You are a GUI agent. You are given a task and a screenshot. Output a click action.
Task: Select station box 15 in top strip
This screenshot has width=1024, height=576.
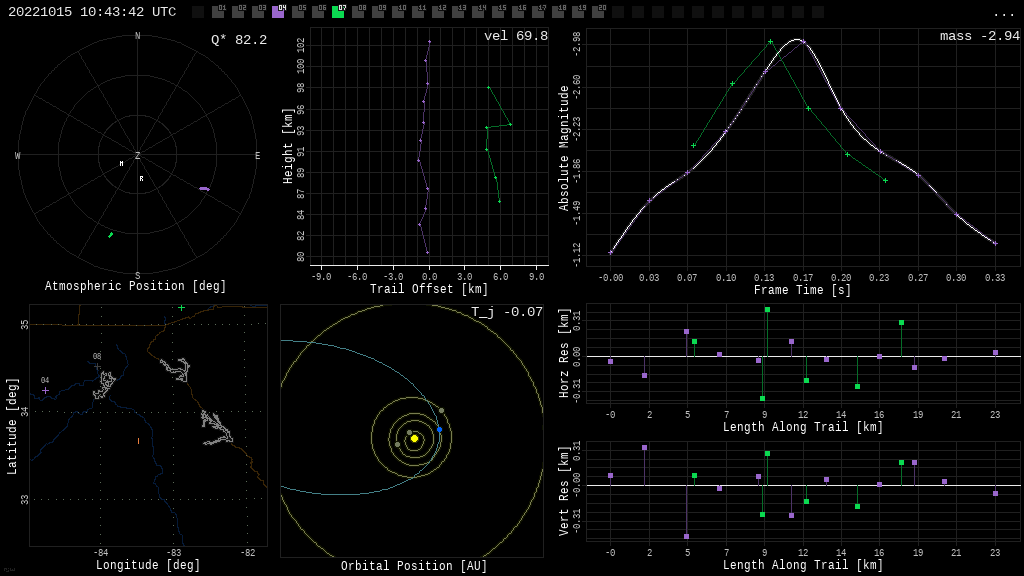(497, 12)
